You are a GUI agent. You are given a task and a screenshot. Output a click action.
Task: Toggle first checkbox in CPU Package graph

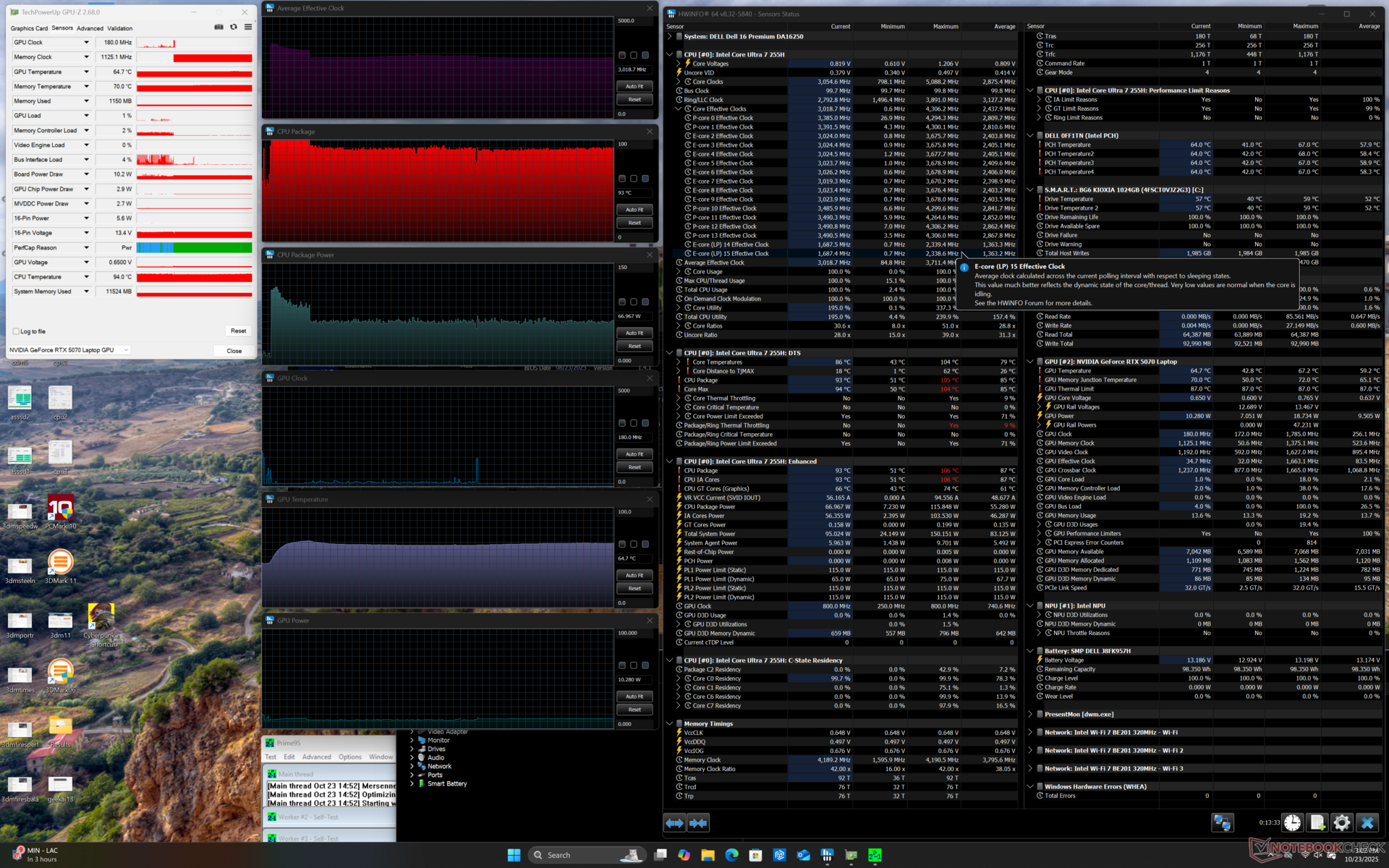coord(621,179)
